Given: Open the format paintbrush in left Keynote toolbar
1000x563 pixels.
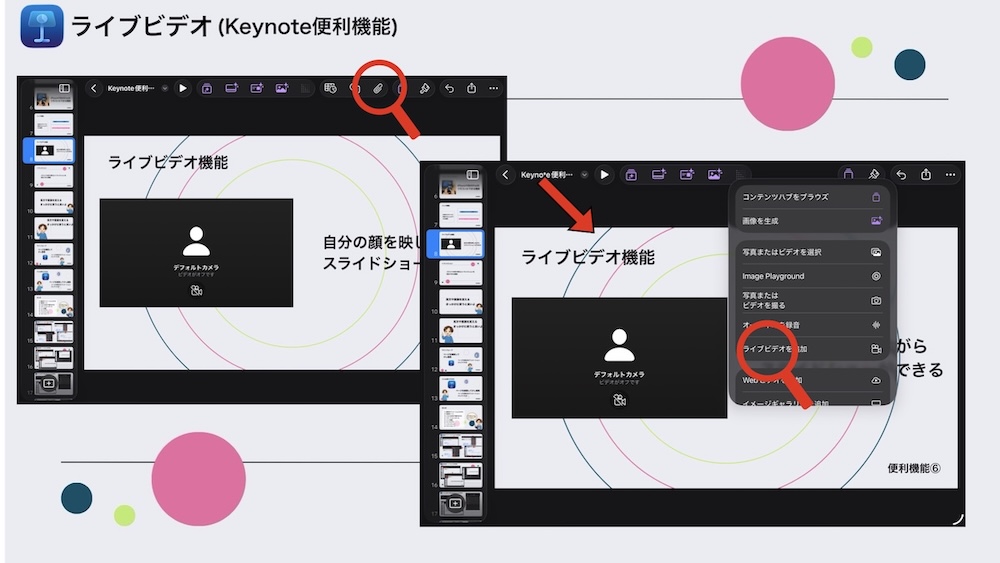Looking at the screenshot, I should pyautogui.click(x=425, y=89).
